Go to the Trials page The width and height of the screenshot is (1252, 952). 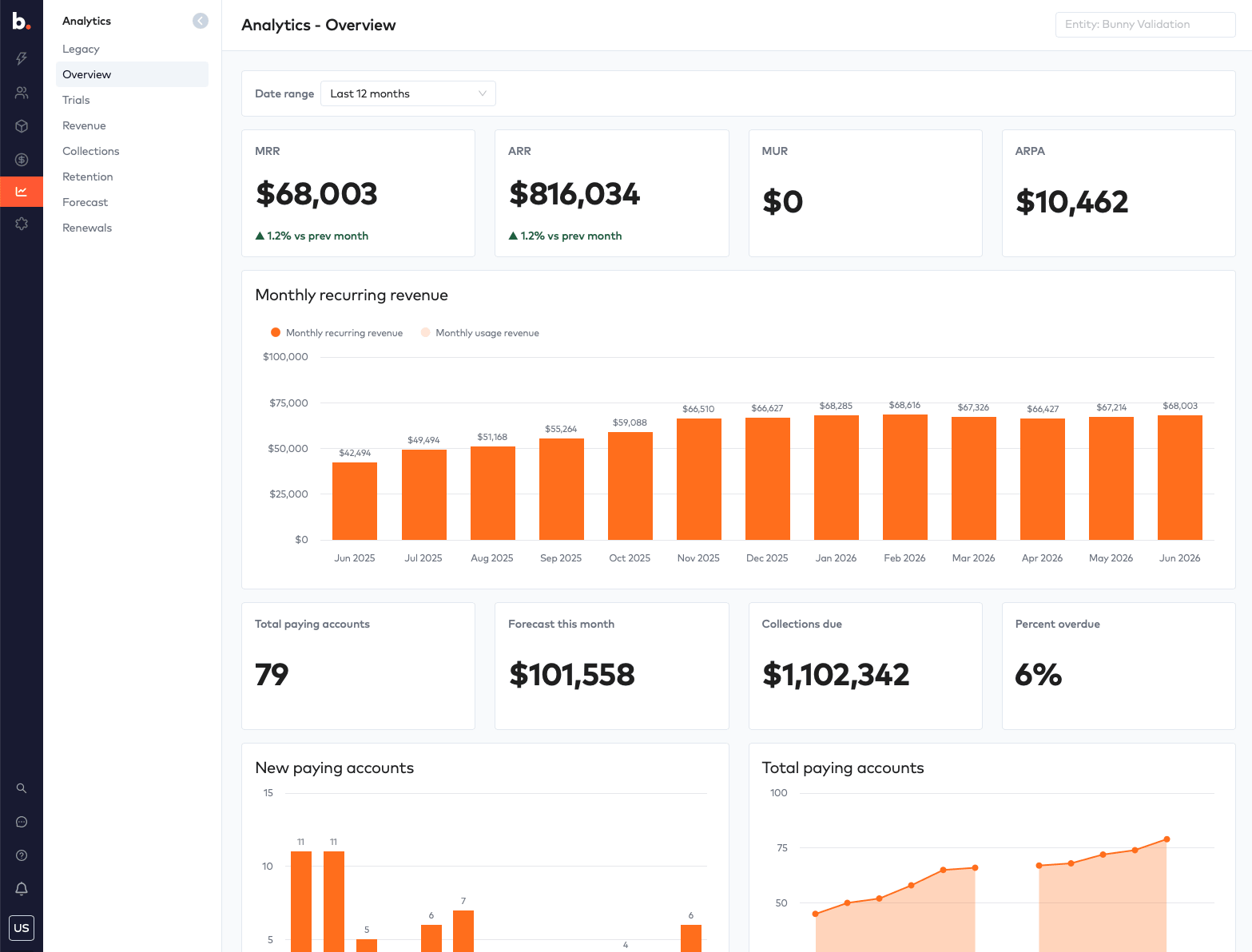click(76, 100)
